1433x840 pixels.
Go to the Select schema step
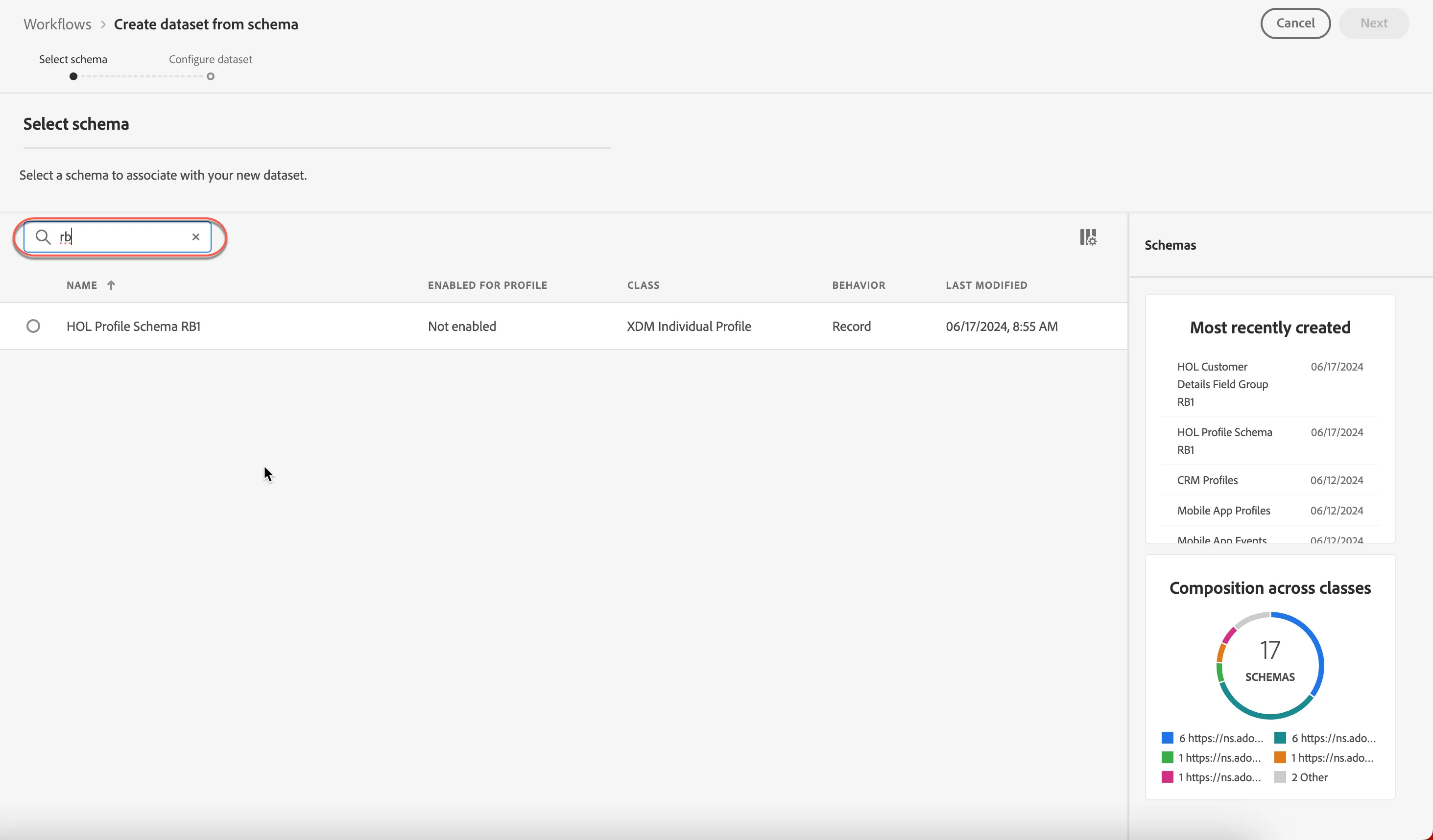click(x=73, y=59)
